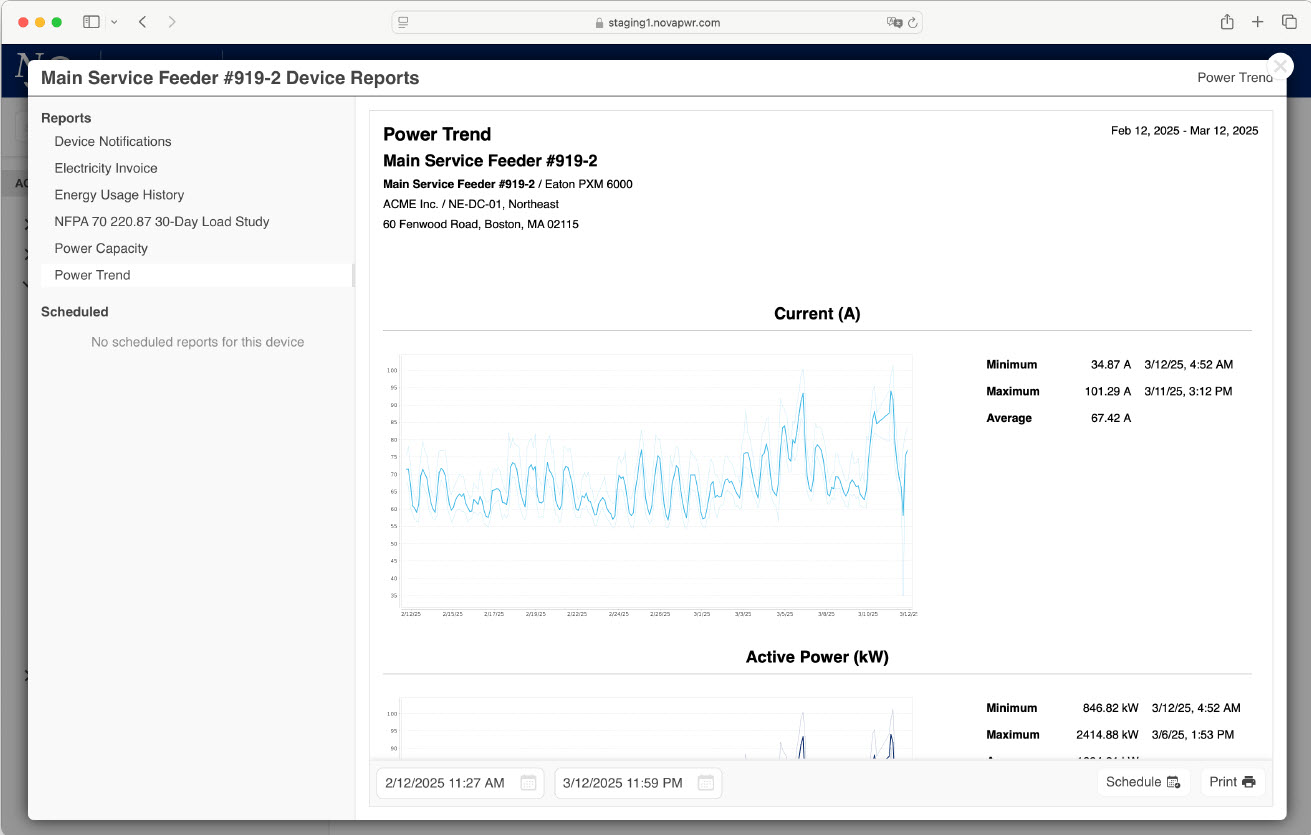1311x835 pixels.
Task: Open Electricity Invoice report
Action: coord(106,168)
